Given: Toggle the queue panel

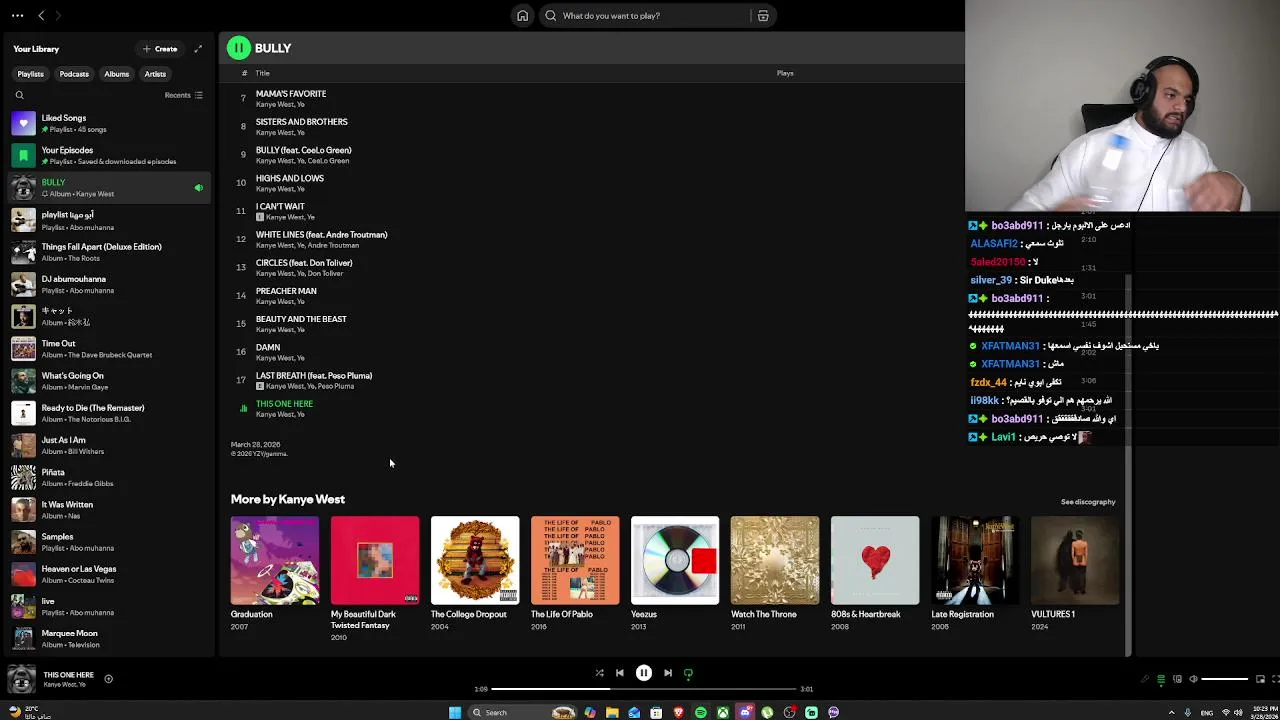Looking at the screenshot, I should 1161,679.
